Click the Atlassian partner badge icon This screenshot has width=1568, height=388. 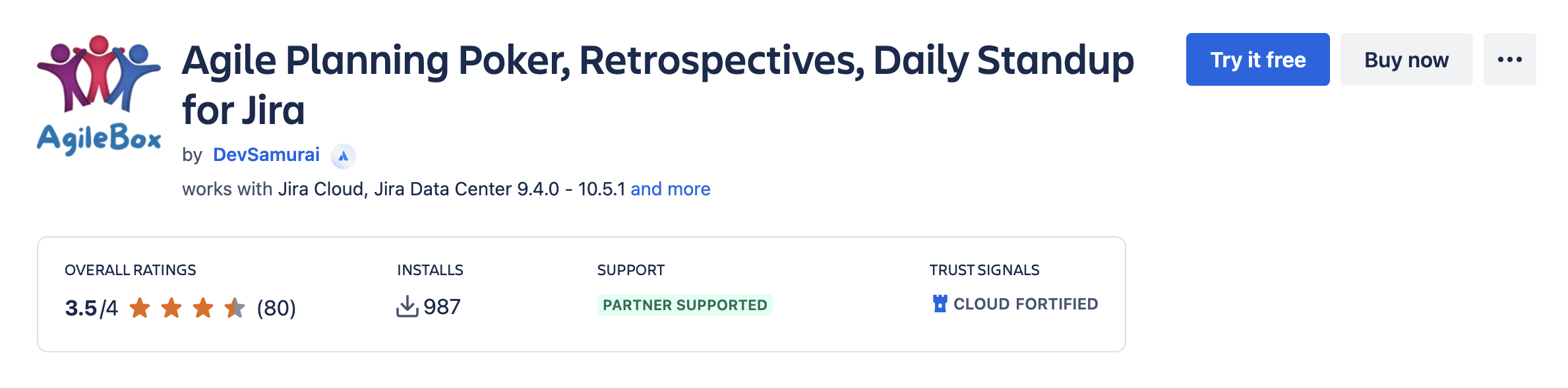point(343,156)
